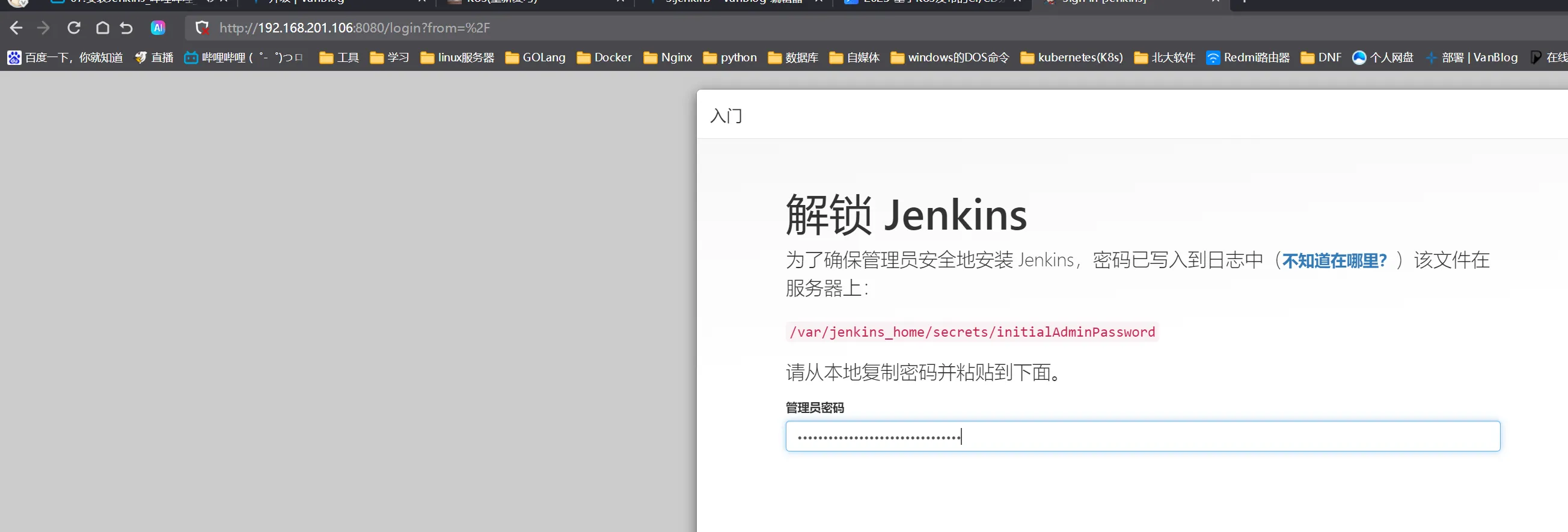The width and height of the screenshot is (1568, 532).
Task: Open the 部署 | VanBlog bookmark
Action: click(x=1472, y=58)
